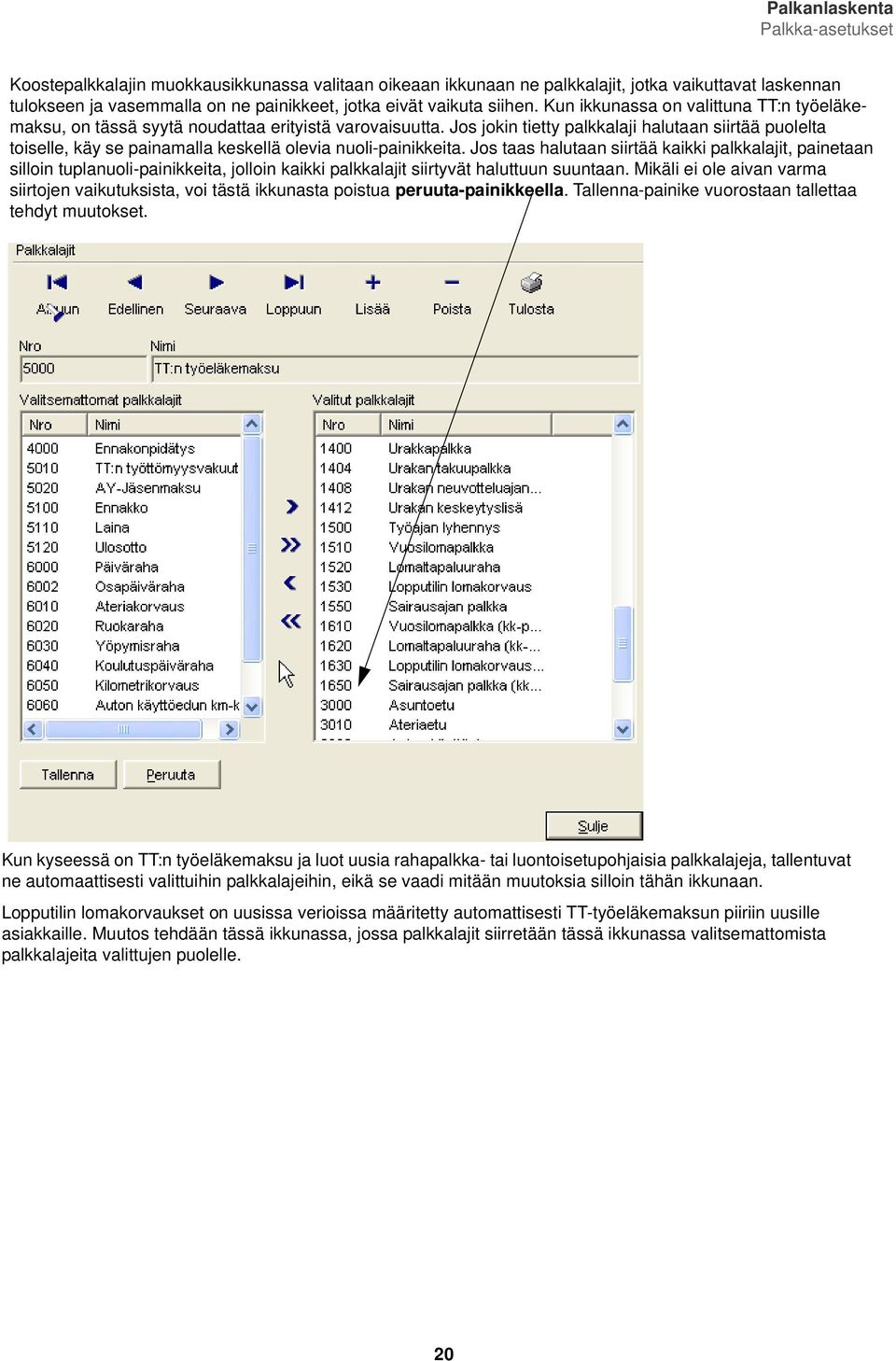Select row 1520 Lomaltapaluuraha

coord(464,567)
